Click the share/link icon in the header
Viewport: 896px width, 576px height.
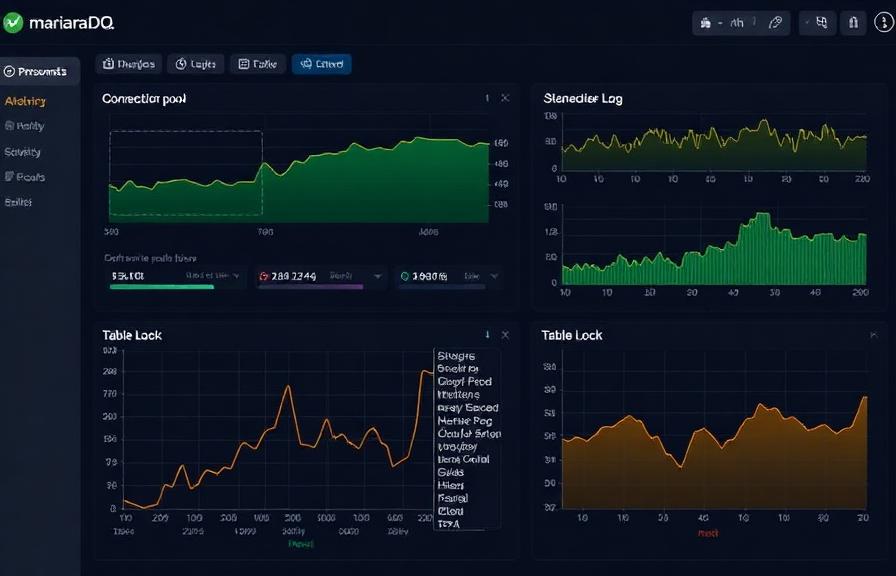(x=777, y=22)
